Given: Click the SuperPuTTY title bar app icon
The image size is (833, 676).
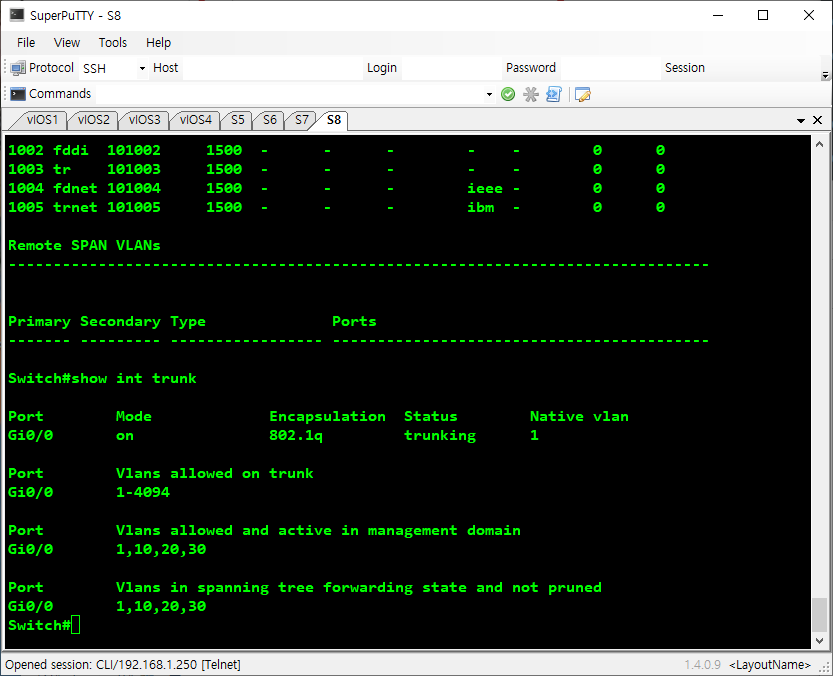Looking at the screenshot, I should [x=16, y=15].
